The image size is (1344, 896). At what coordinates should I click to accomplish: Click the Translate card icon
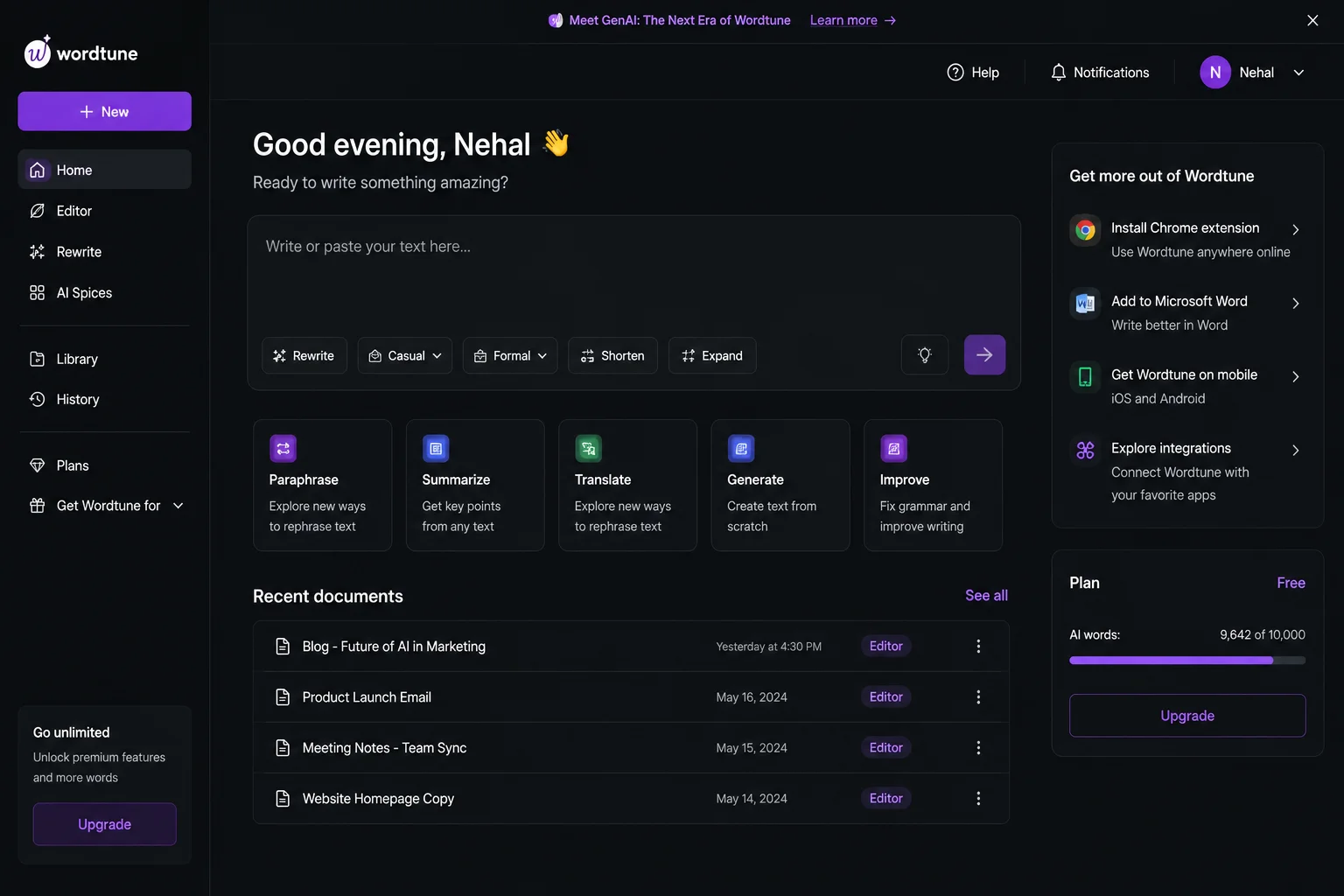(588, 449)
